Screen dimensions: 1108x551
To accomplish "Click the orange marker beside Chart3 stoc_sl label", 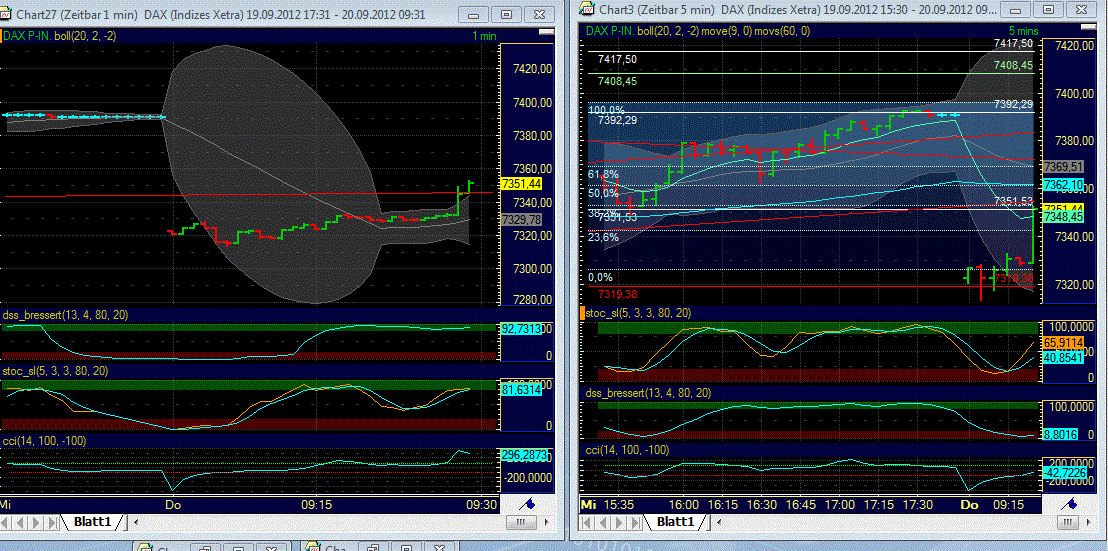I will 583,312.
